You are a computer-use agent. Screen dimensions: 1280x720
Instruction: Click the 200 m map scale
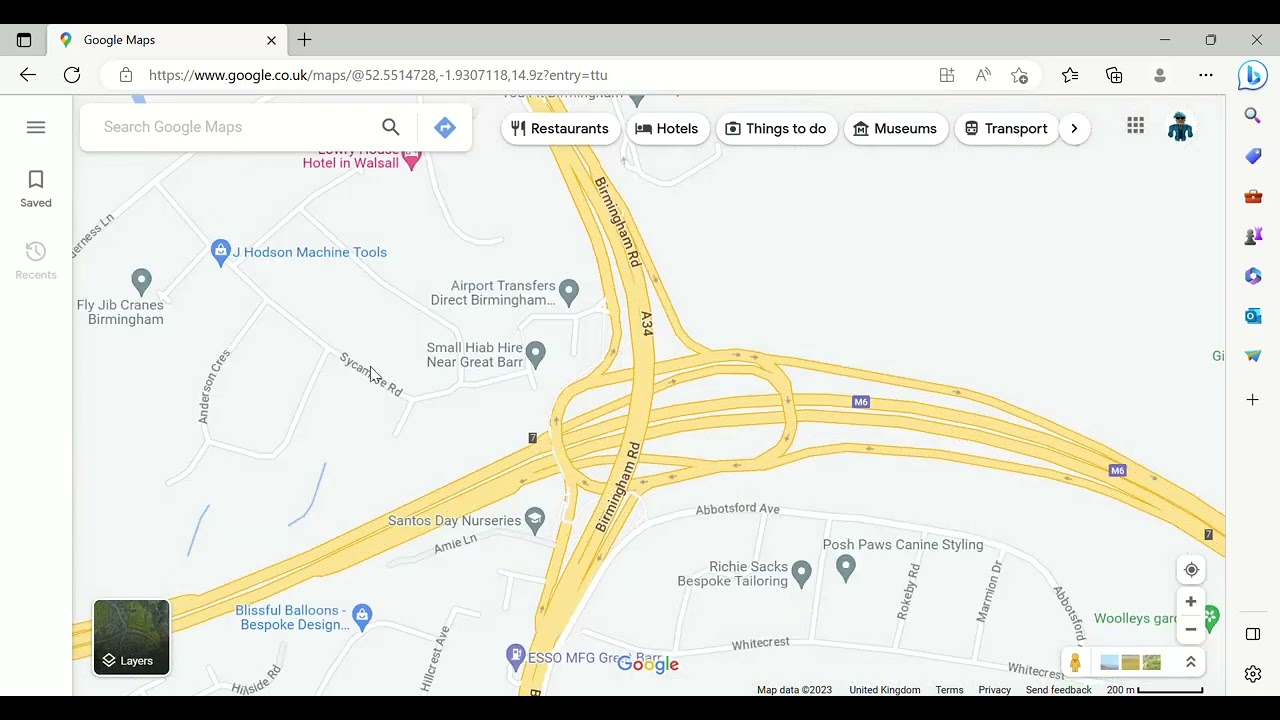[1155, 690]
